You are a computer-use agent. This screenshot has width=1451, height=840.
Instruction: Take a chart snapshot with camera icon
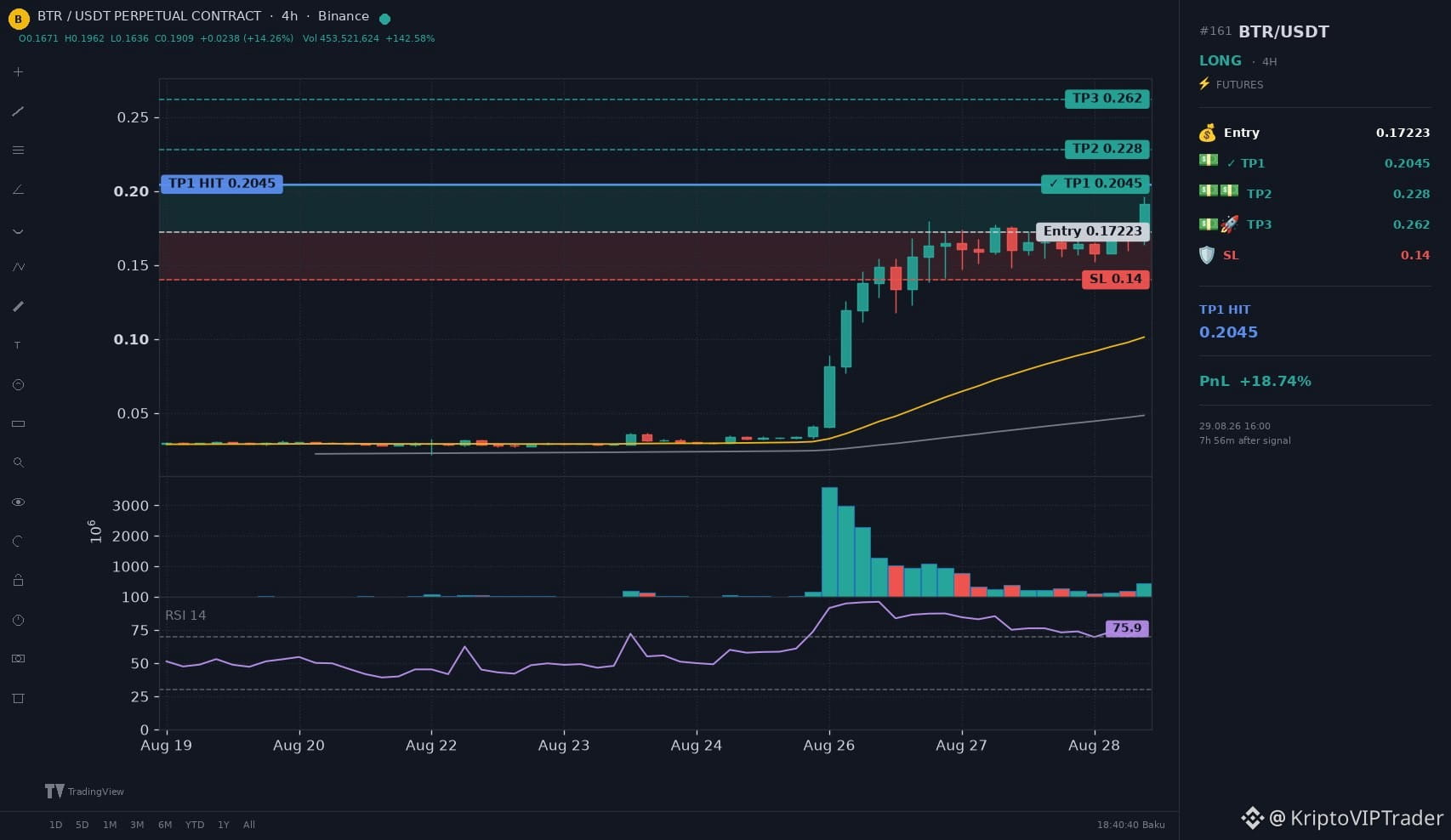(x=18, y=659)
